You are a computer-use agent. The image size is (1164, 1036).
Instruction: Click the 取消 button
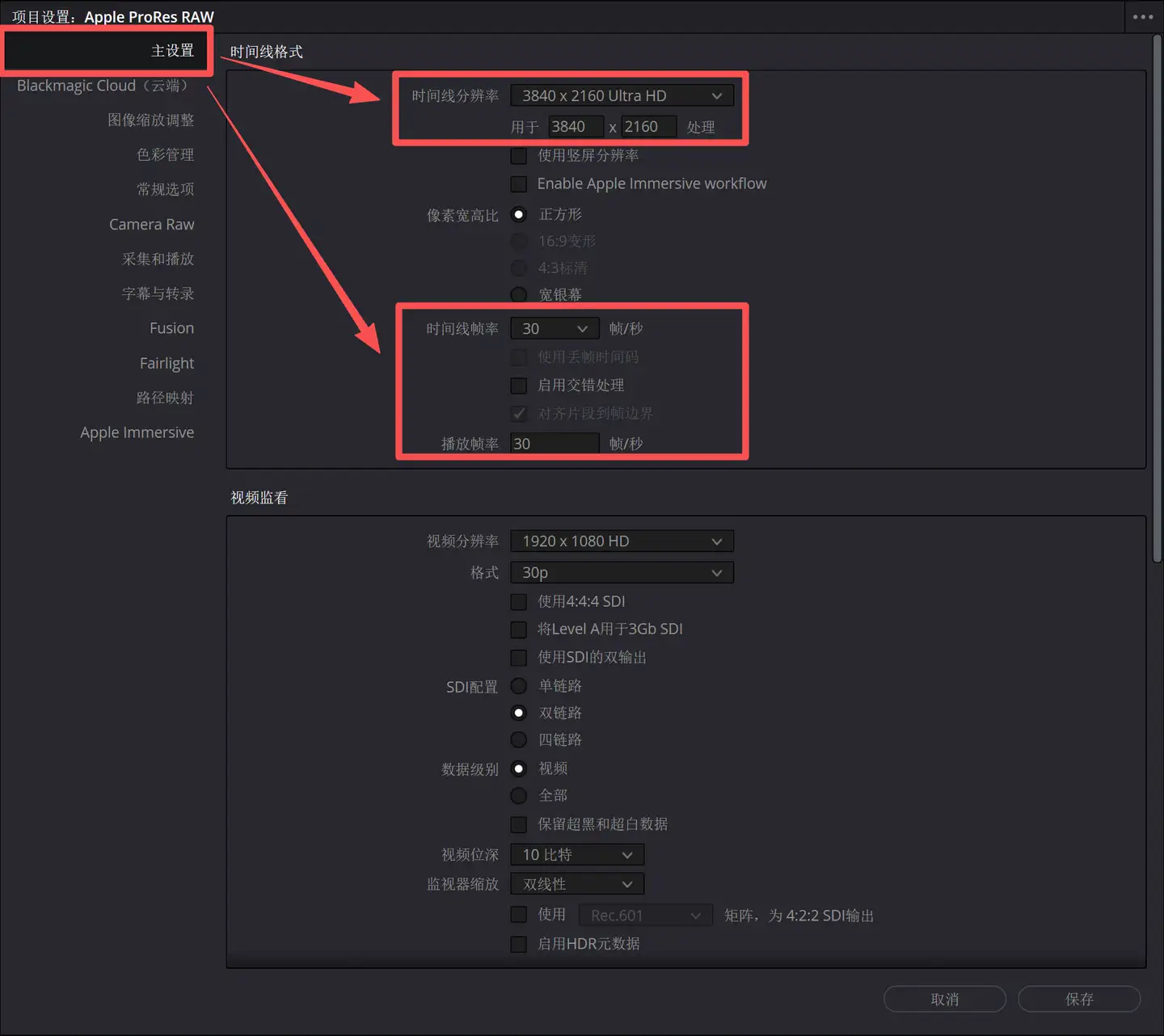(x=945, y=1000)
